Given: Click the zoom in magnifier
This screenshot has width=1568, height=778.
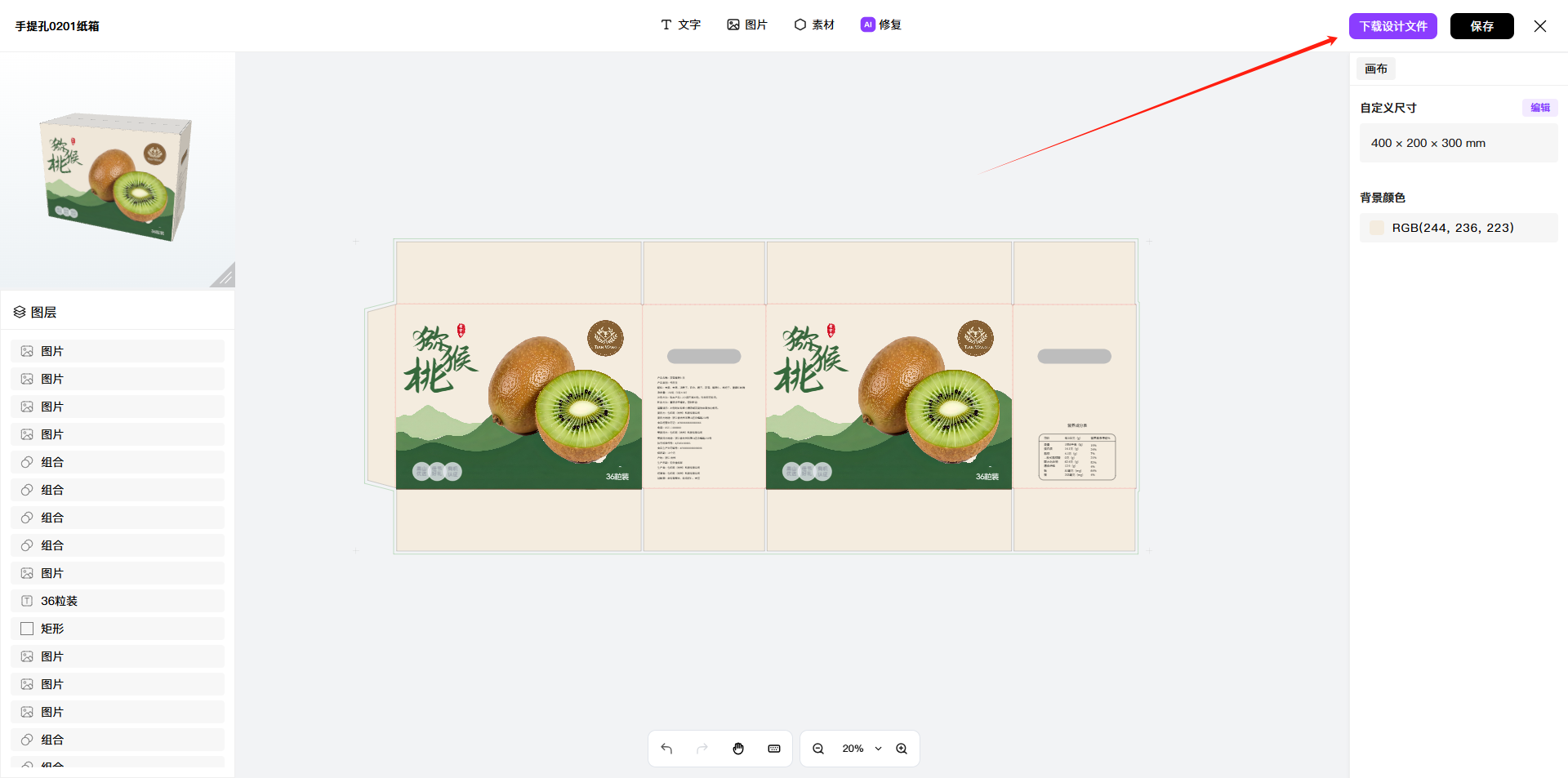Looking at the screenshot, I should pyautogui.click(x=902, y=749).
